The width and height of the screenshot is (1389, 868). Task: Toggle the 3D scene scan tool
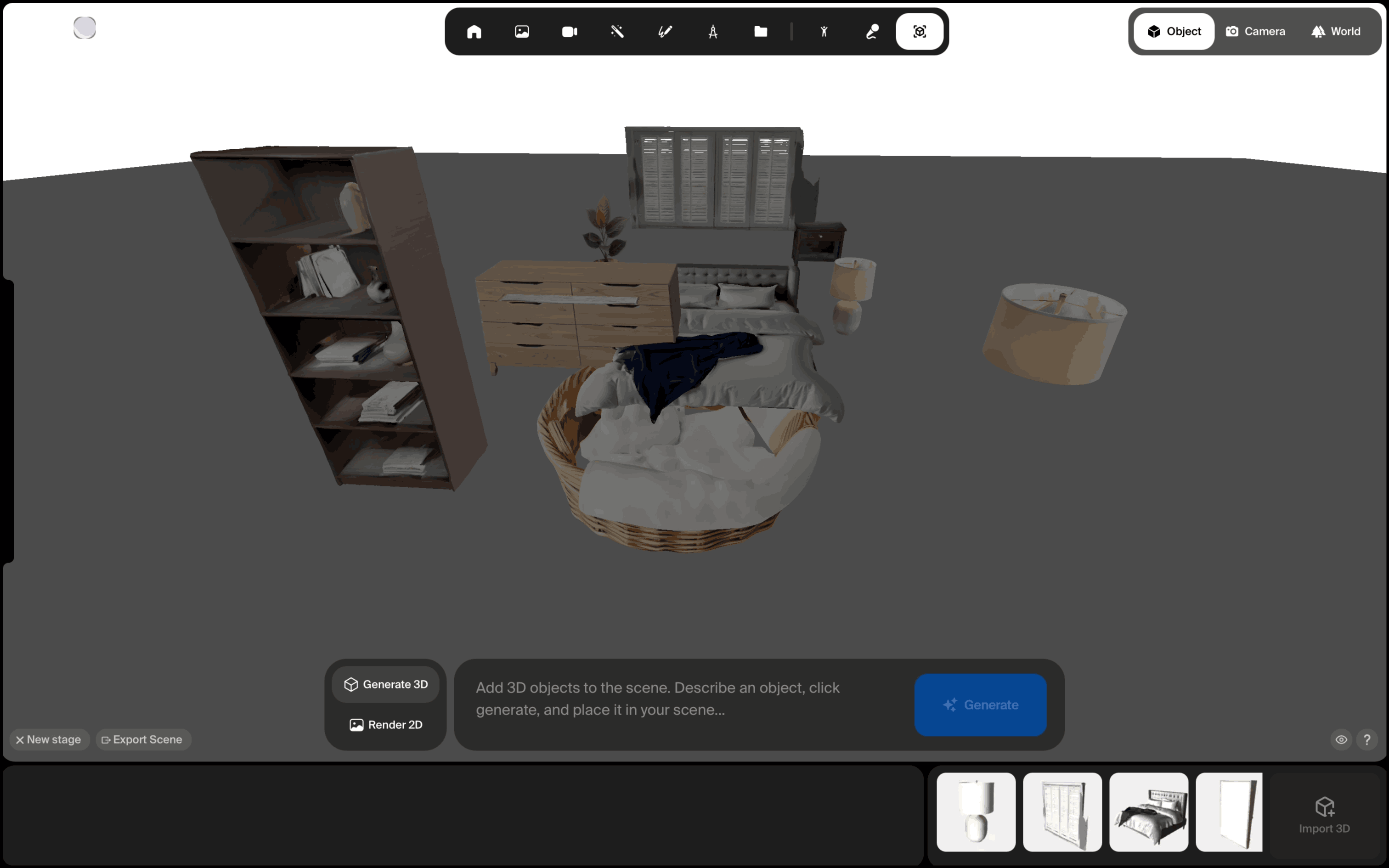tap(920, 32)
